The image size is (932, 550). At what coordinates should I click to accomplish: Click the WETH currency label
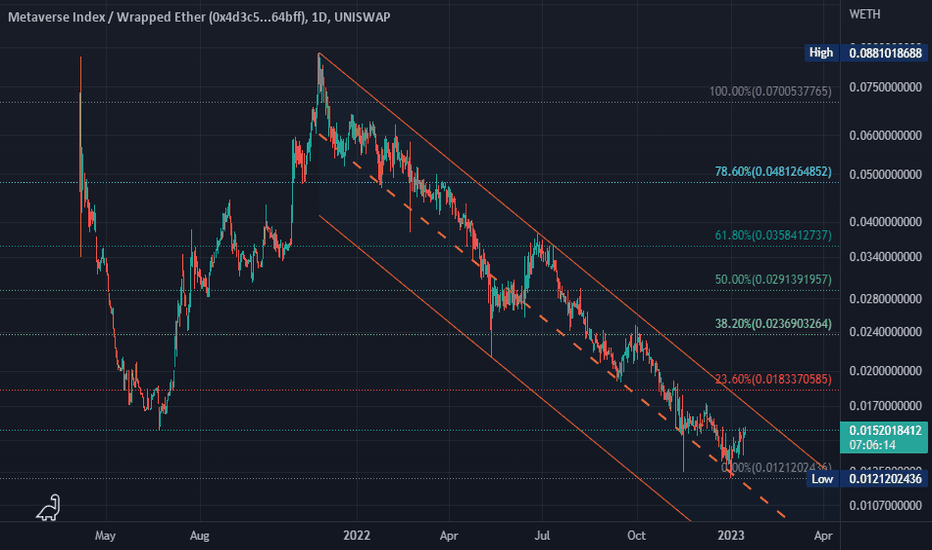point(864,14)
